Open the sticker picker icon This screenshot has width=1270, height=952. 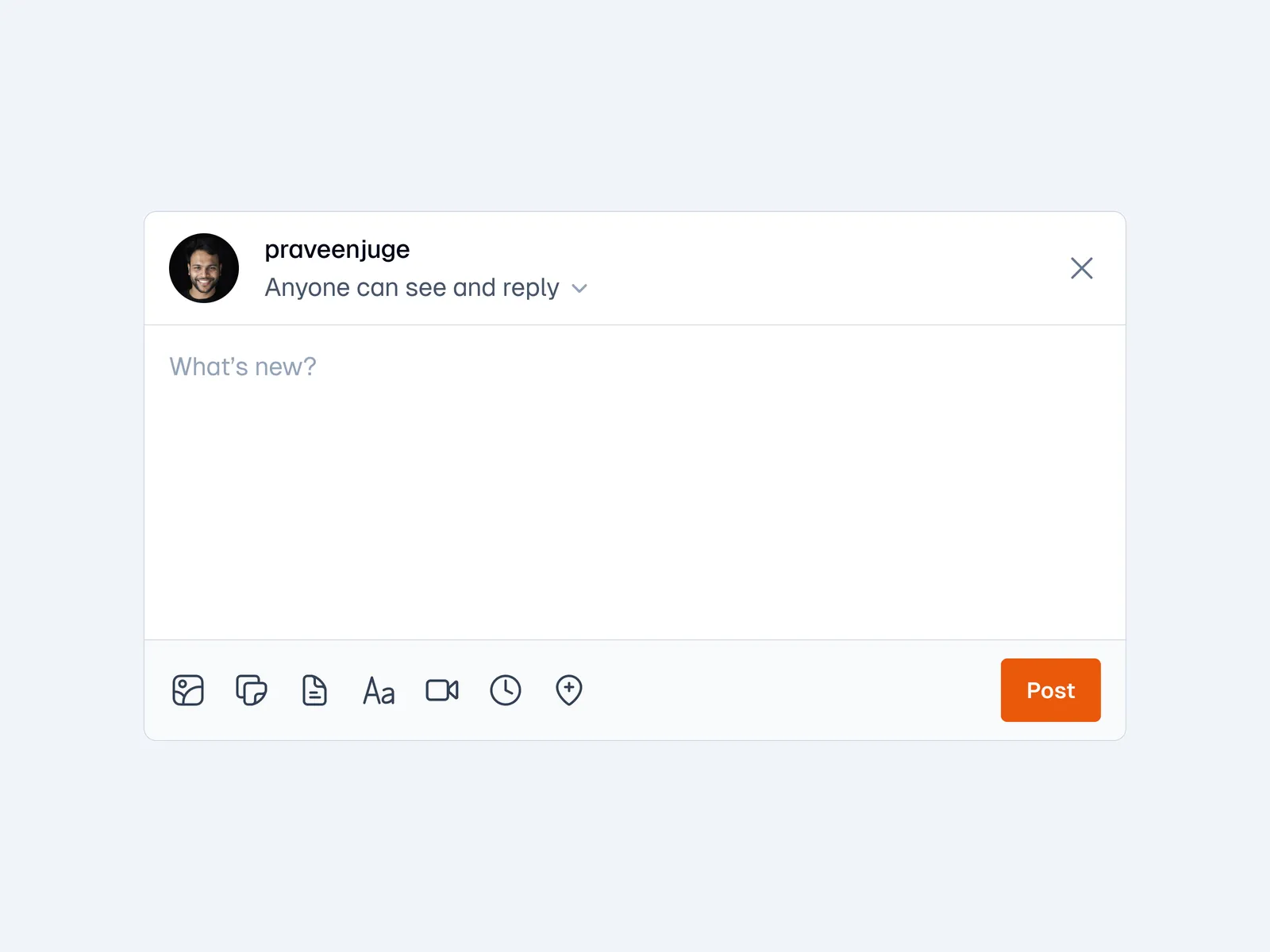click(x=252, y=690)
